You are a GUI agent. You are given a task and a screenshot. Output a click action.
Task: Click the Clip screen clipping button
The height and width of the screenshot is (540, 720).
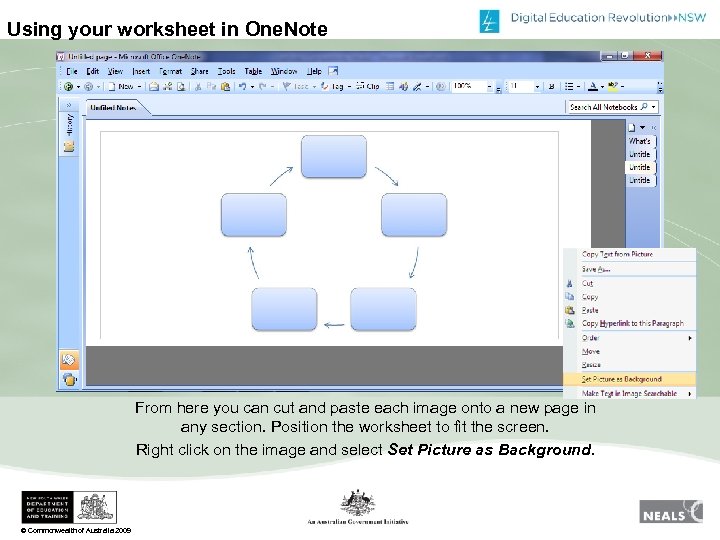coord(368,86)
